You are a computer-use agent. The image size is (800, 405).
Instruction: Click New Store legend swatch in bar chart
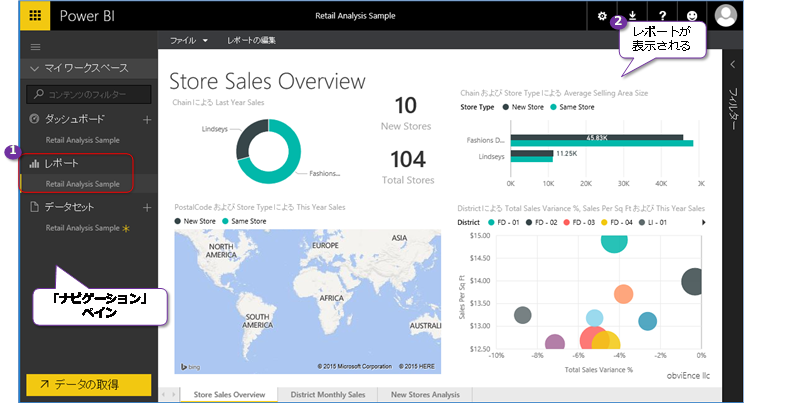[x=506, y=107]
